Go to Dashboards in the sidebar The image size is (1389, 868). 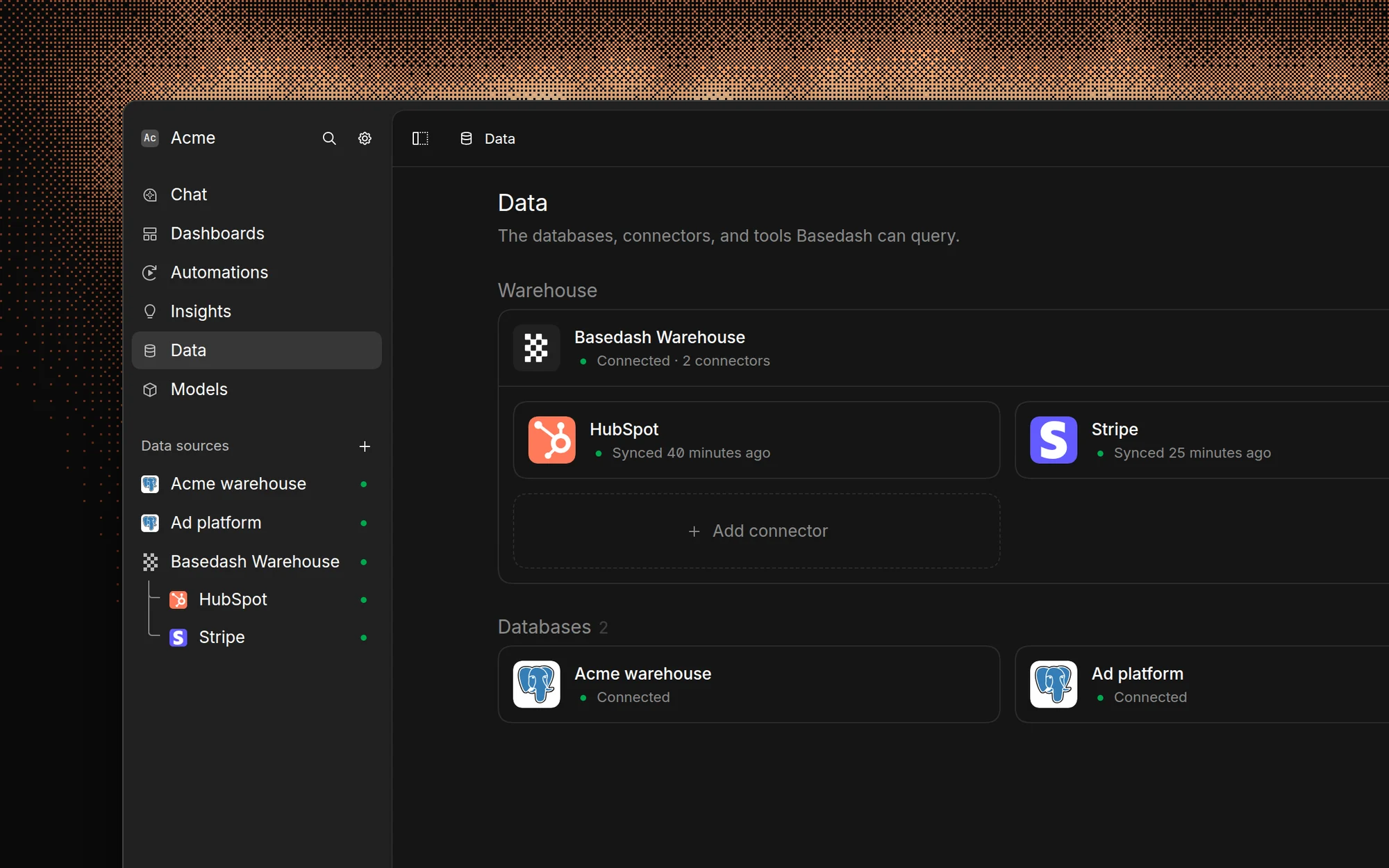click(256, 233)
